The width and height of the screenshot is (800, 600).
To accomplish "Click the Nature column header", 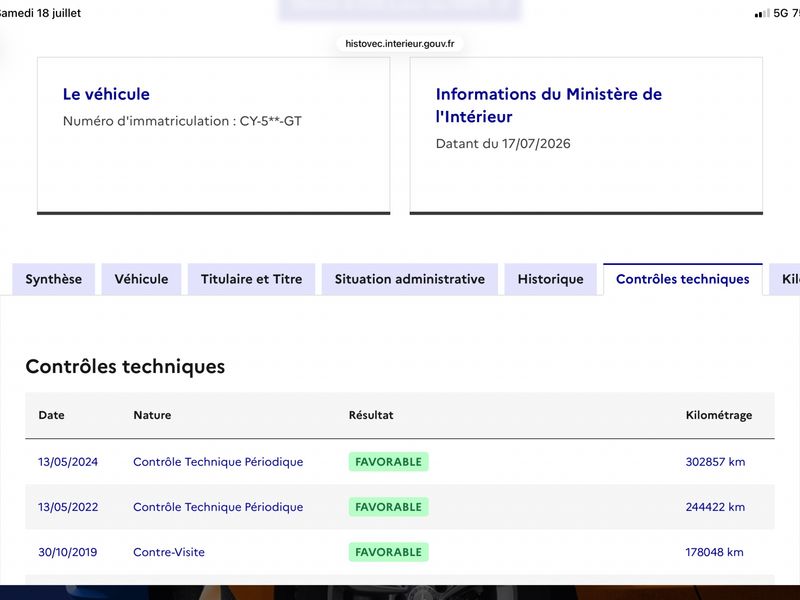I will pyautogui.click(x=152, y=415).
